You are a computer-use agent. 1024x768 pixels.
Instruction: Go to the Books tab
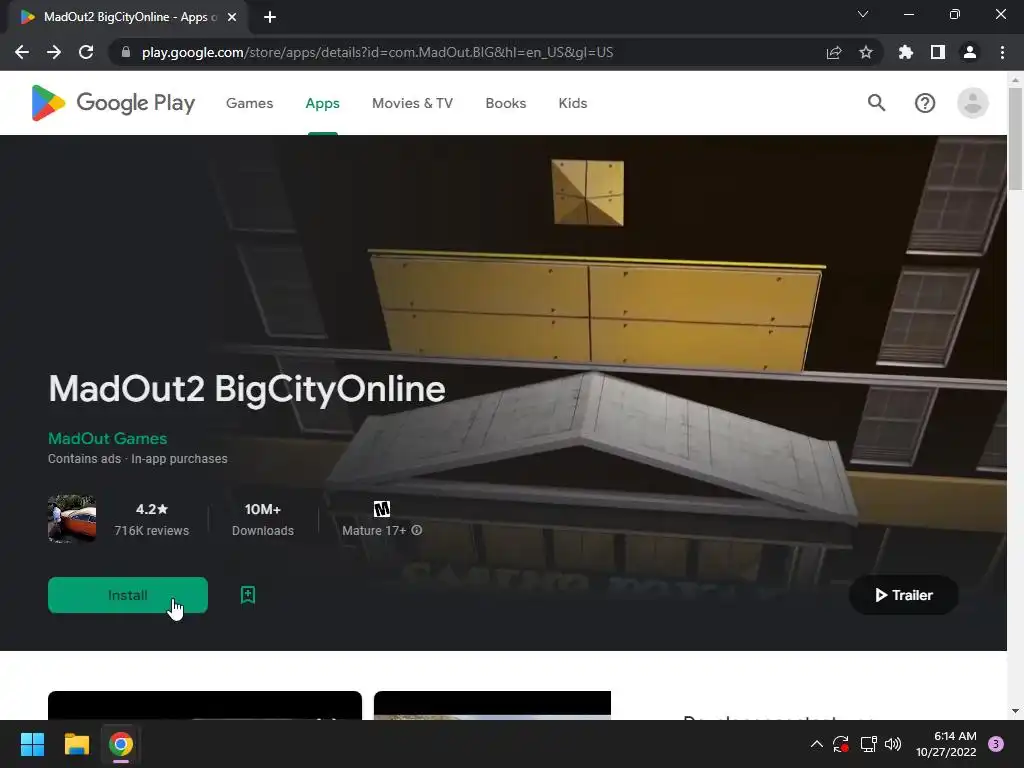(505, 103)
